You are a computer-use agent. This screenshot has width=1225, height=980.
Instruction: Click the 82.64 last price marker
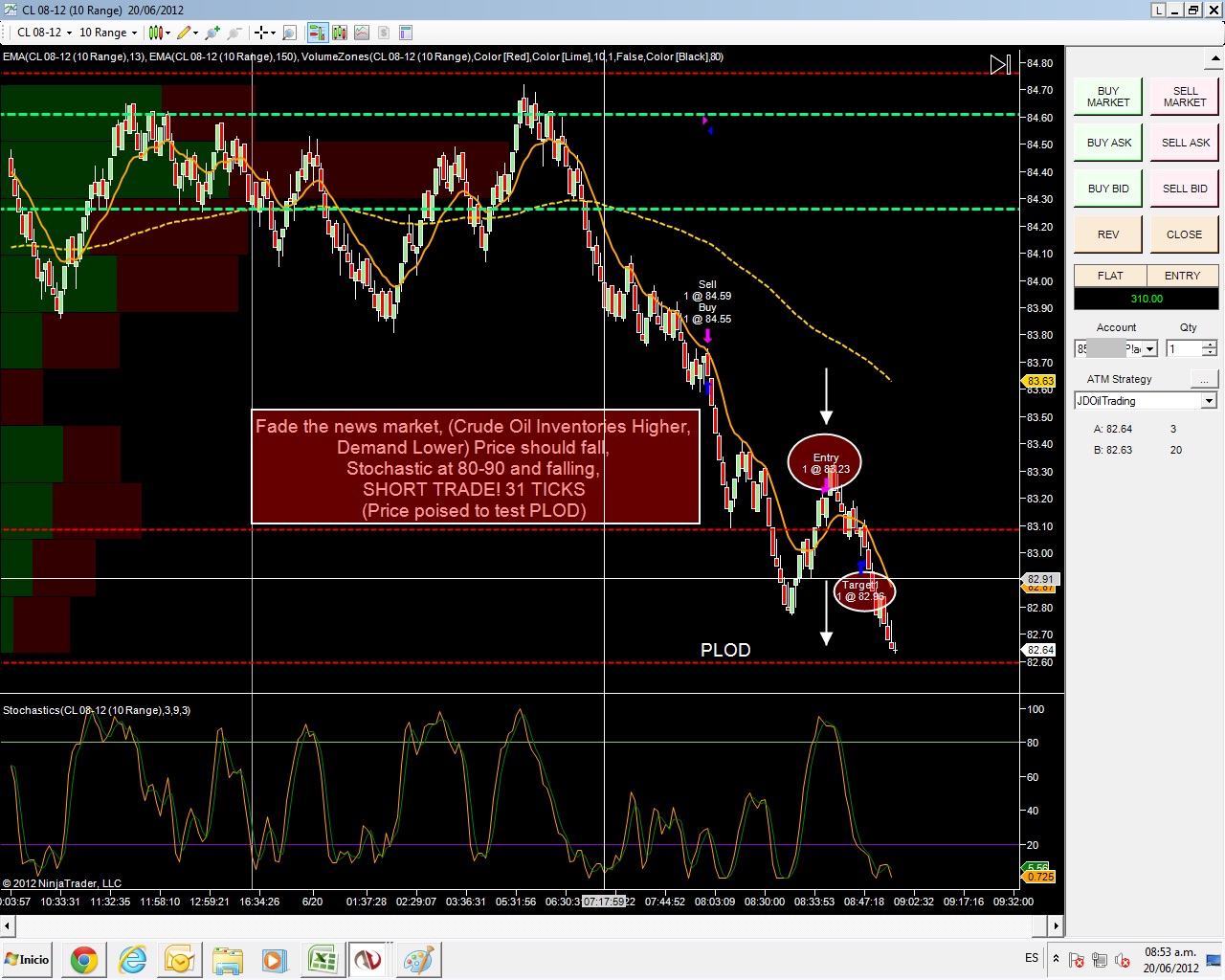(1040, 650)
